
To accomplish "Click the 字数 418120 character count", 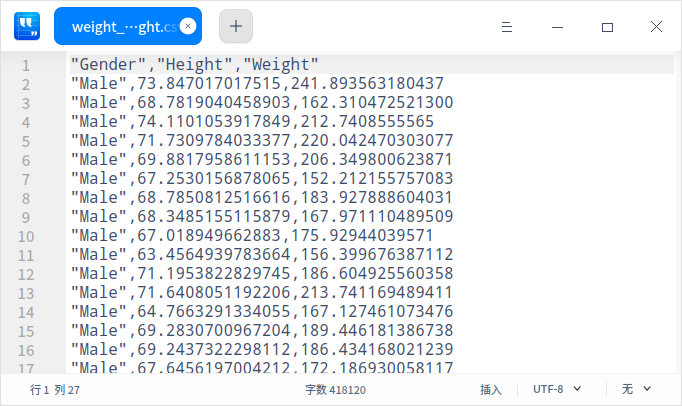I will coord(335,389).
